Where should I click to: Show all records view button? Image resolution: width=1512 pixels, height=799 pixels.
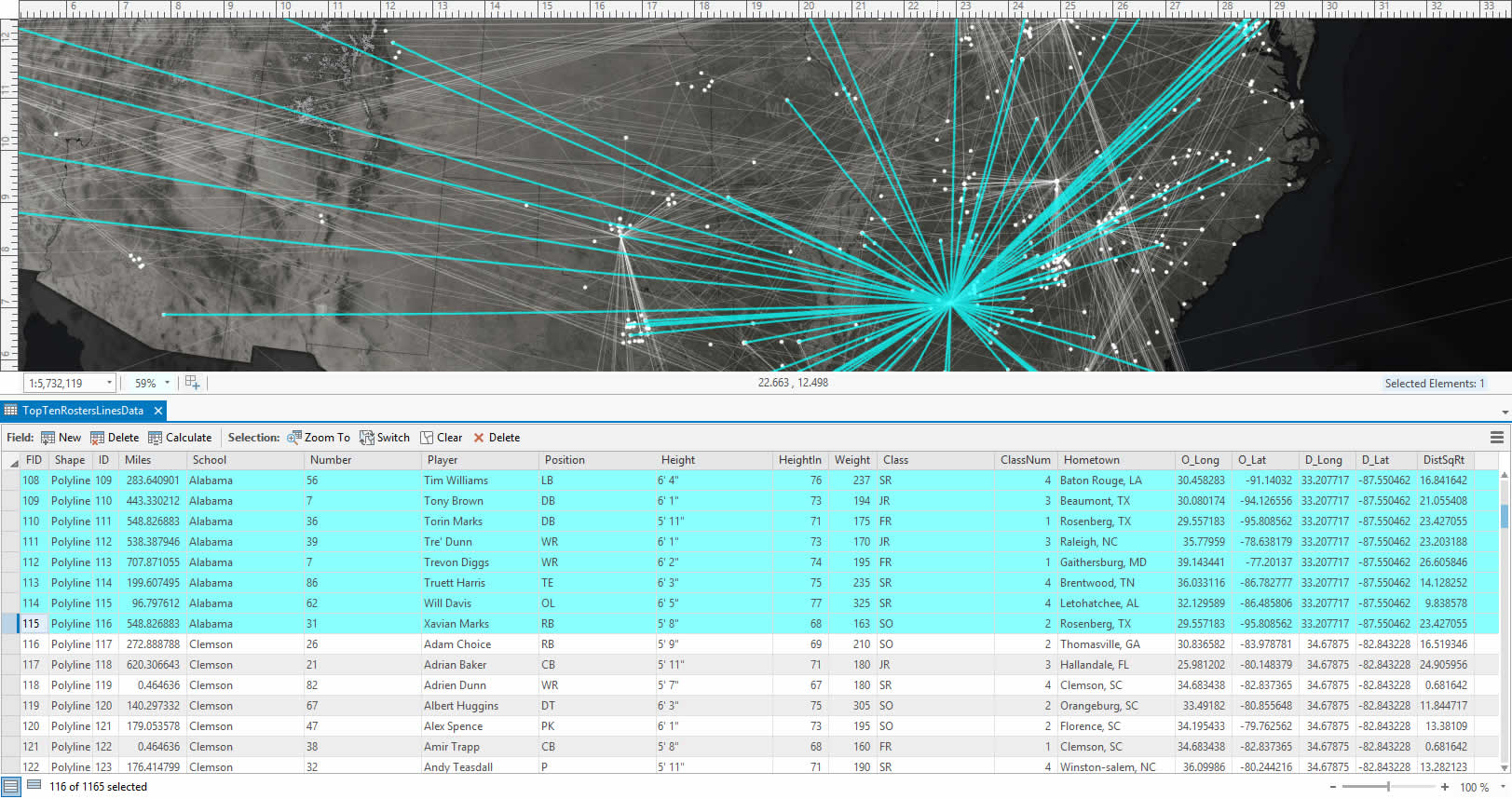(x=11, y=787)
